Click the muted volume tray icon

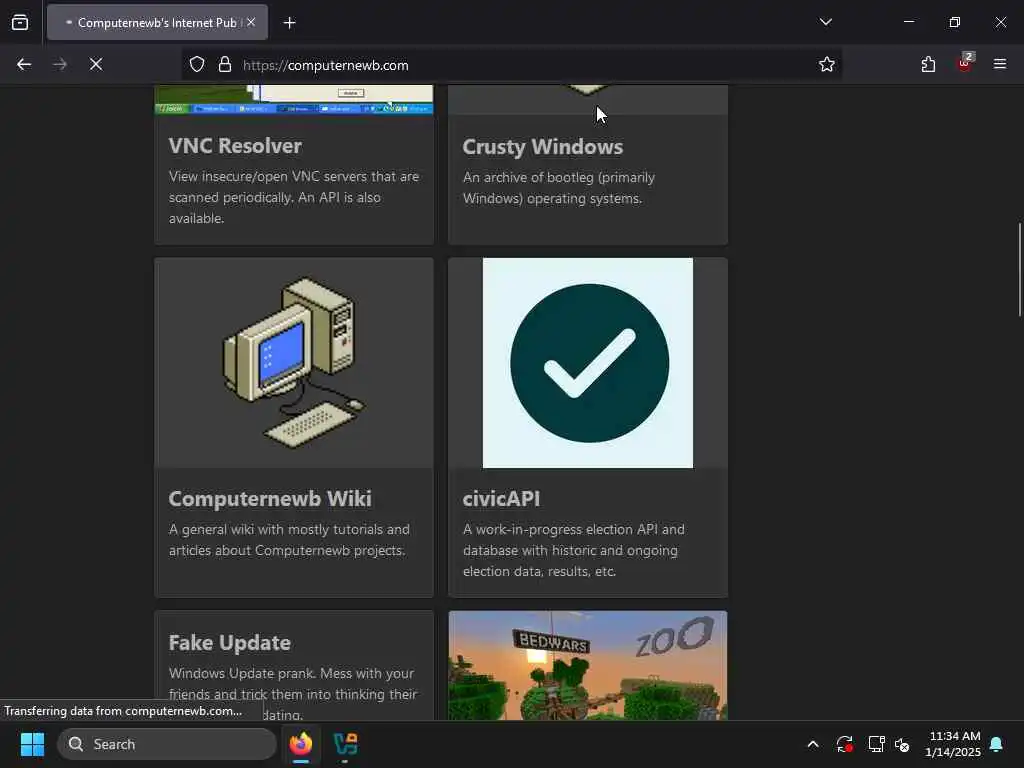(902, 744)
